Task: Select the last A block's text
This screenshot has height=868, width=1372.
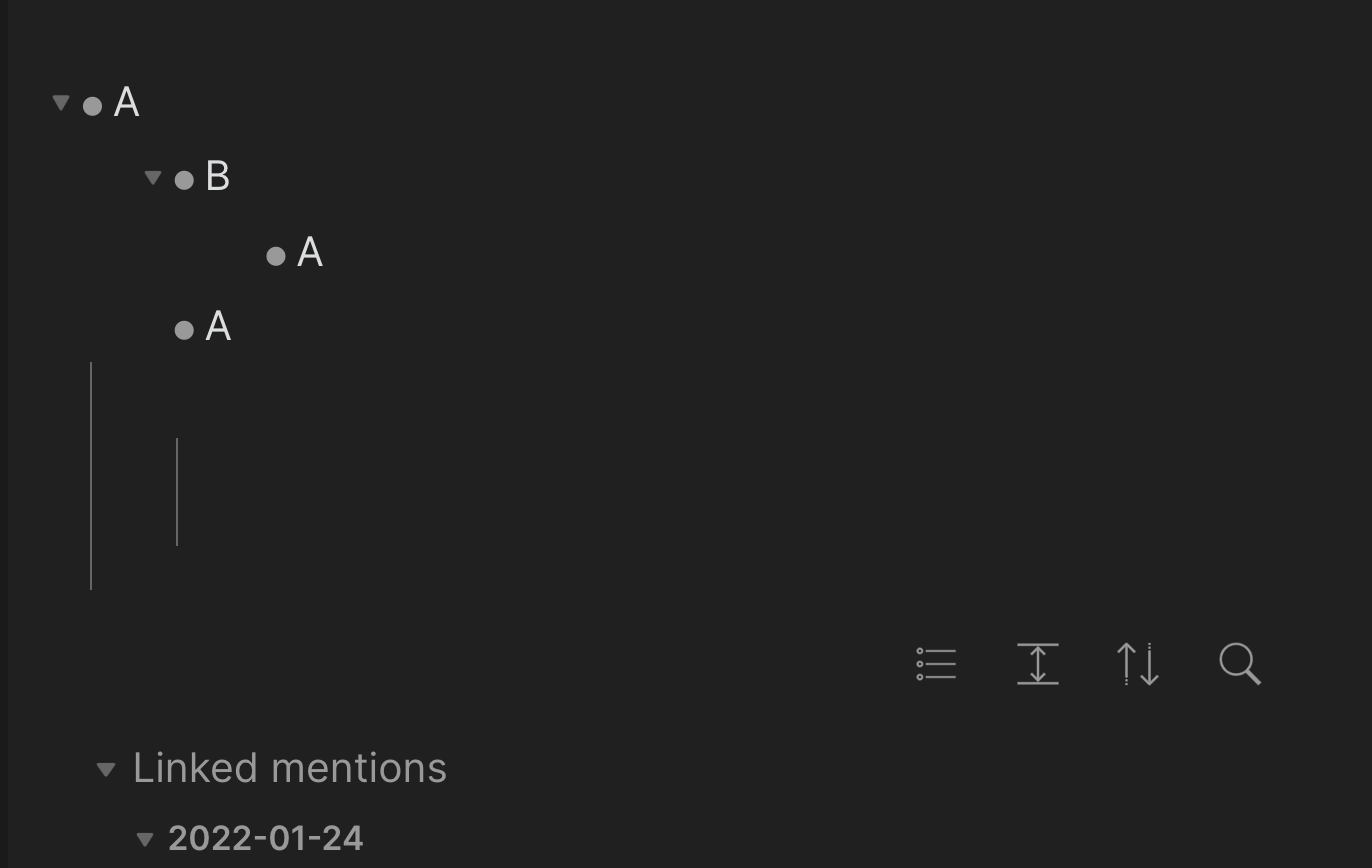Action: [x=219, y=327]
